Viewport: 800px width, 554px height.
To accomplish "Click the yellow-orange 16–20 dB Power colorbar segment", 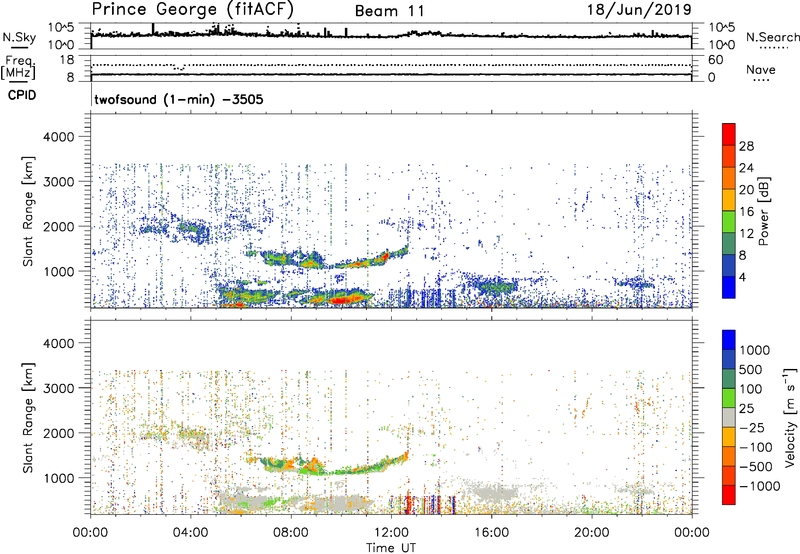I will pyautogui.click(x=729, y=199).
